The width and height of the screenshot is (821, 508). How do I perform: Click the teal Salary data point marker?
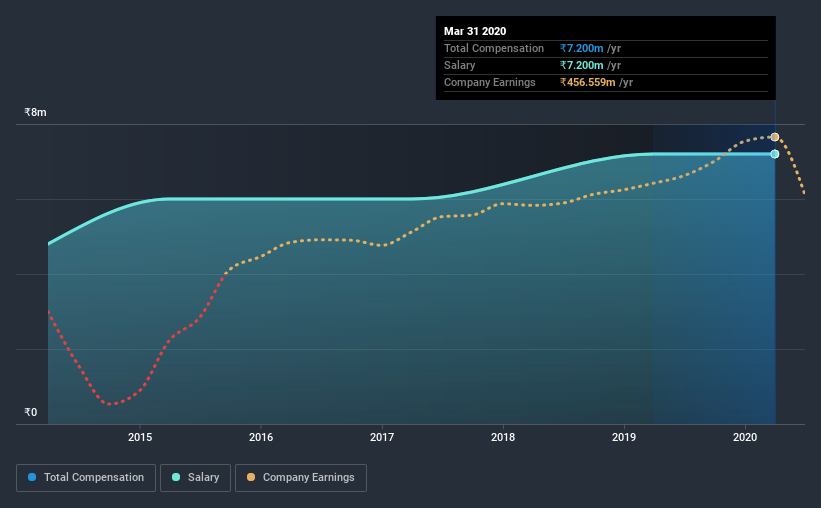click(x=775, y=154)
